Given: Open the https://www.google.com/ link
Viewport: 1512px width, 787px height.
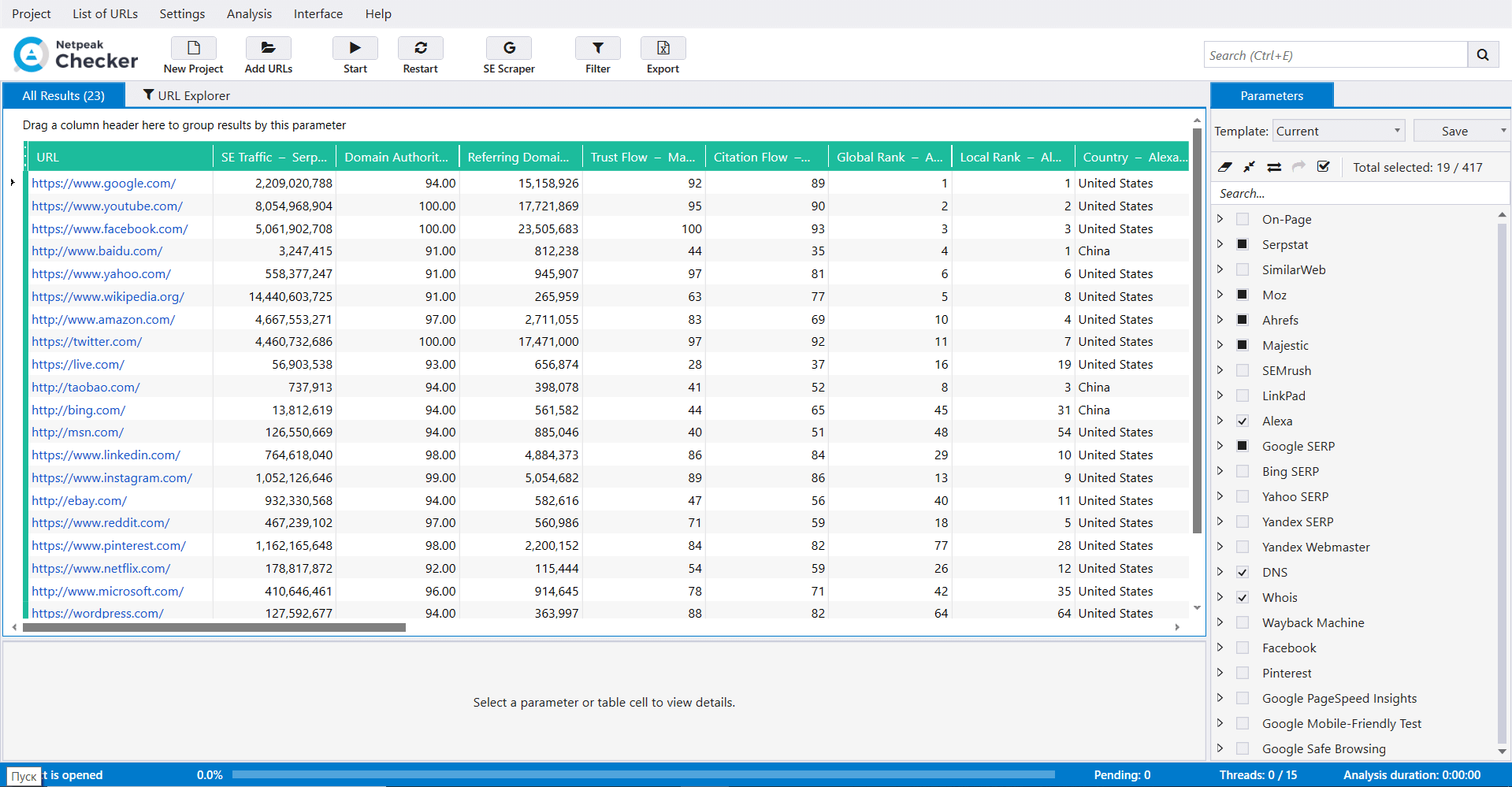Looking at the screenshot, I should [x=104, y=183].
